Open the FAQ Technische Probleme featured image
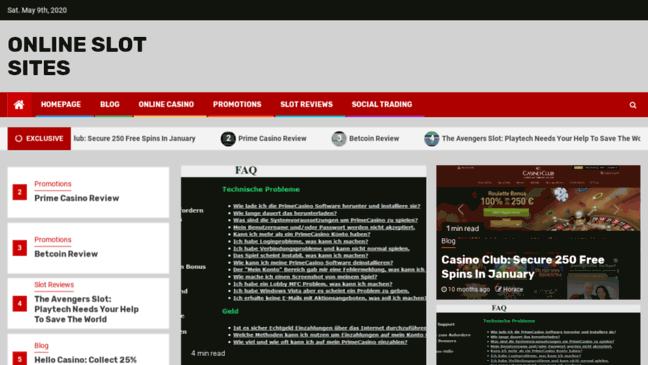Screen dimensions: 648x365 coord(303,265)
